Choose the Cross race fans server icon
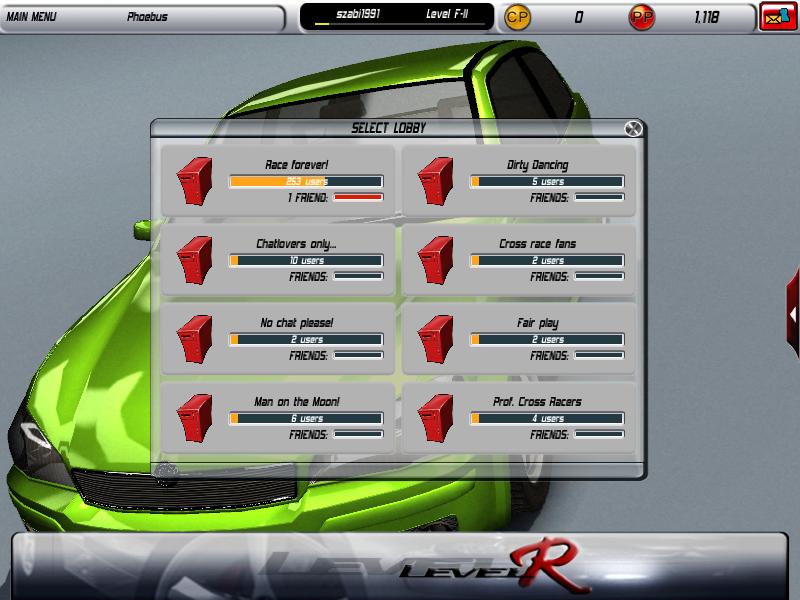This screenshot has width=800, height=600. [x=436, y=260]
